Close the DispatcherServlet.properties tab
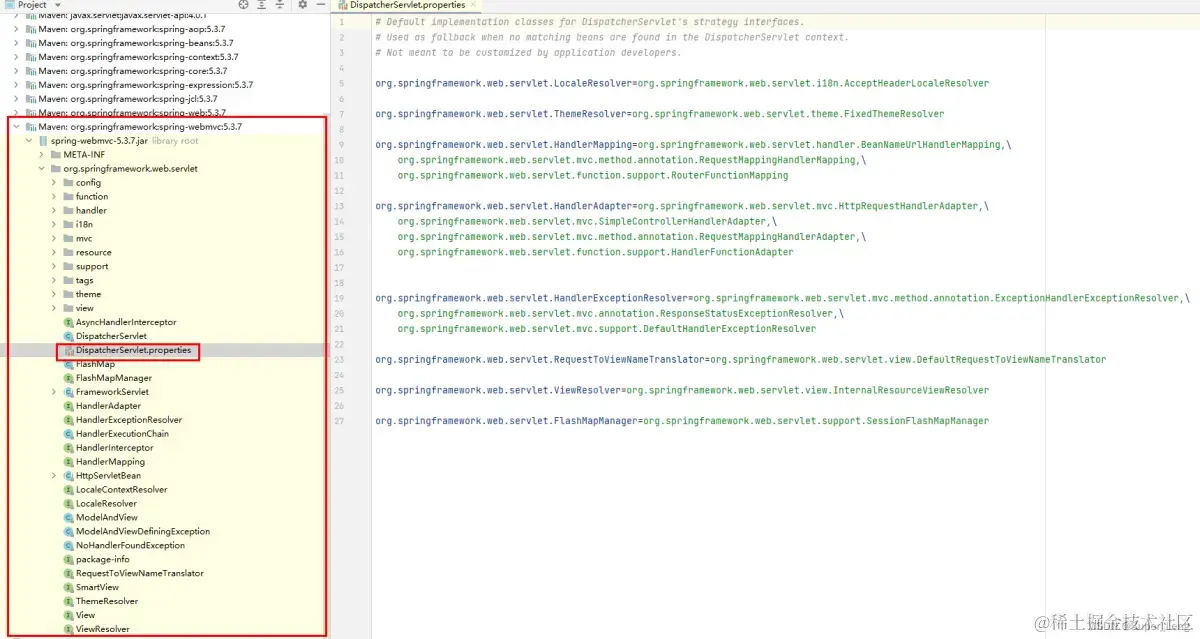The width and height of the screenshot is (1200, 639). pos(474,5)
